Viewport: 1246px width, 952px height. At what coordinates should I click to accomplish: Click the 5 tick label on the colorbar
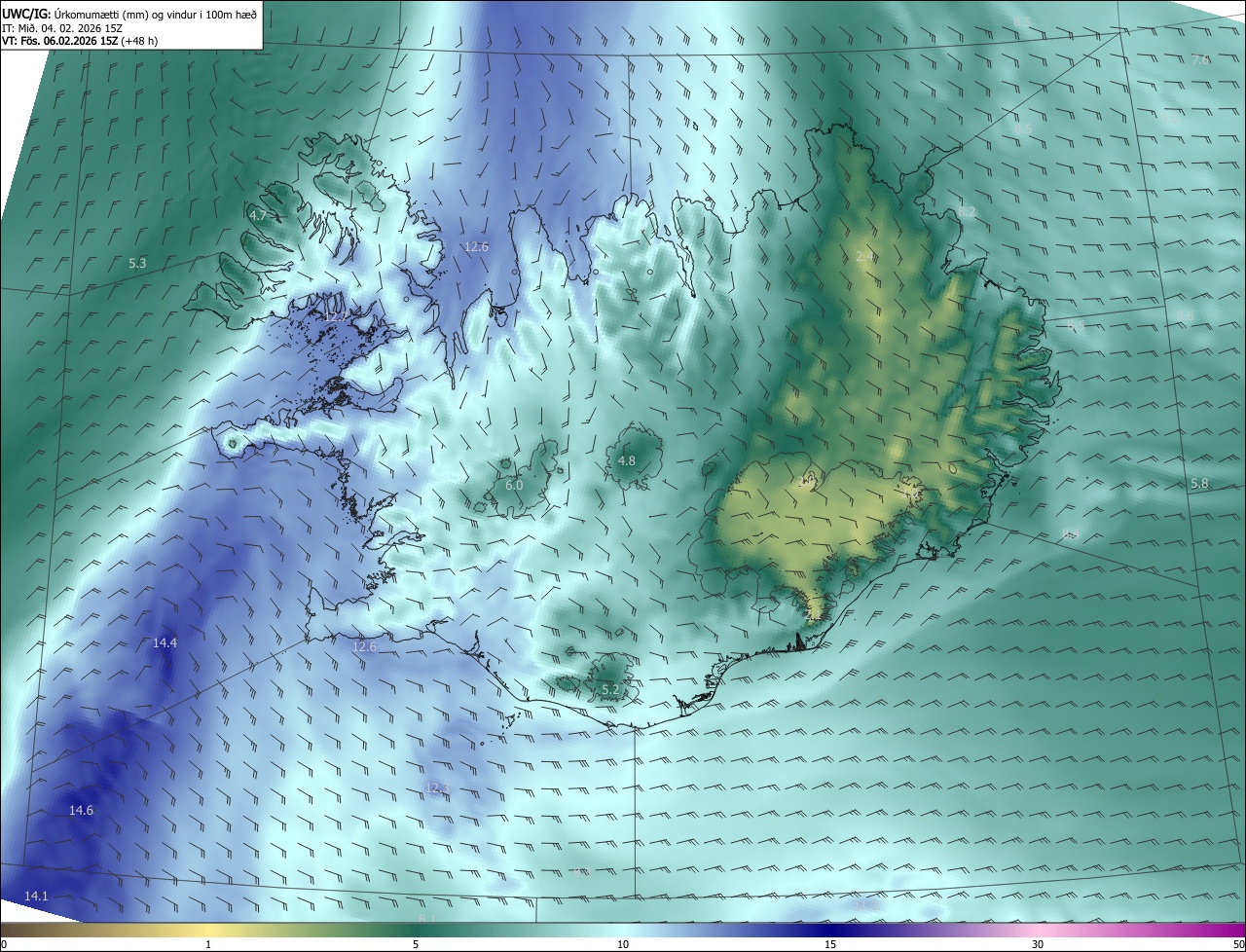416,944
